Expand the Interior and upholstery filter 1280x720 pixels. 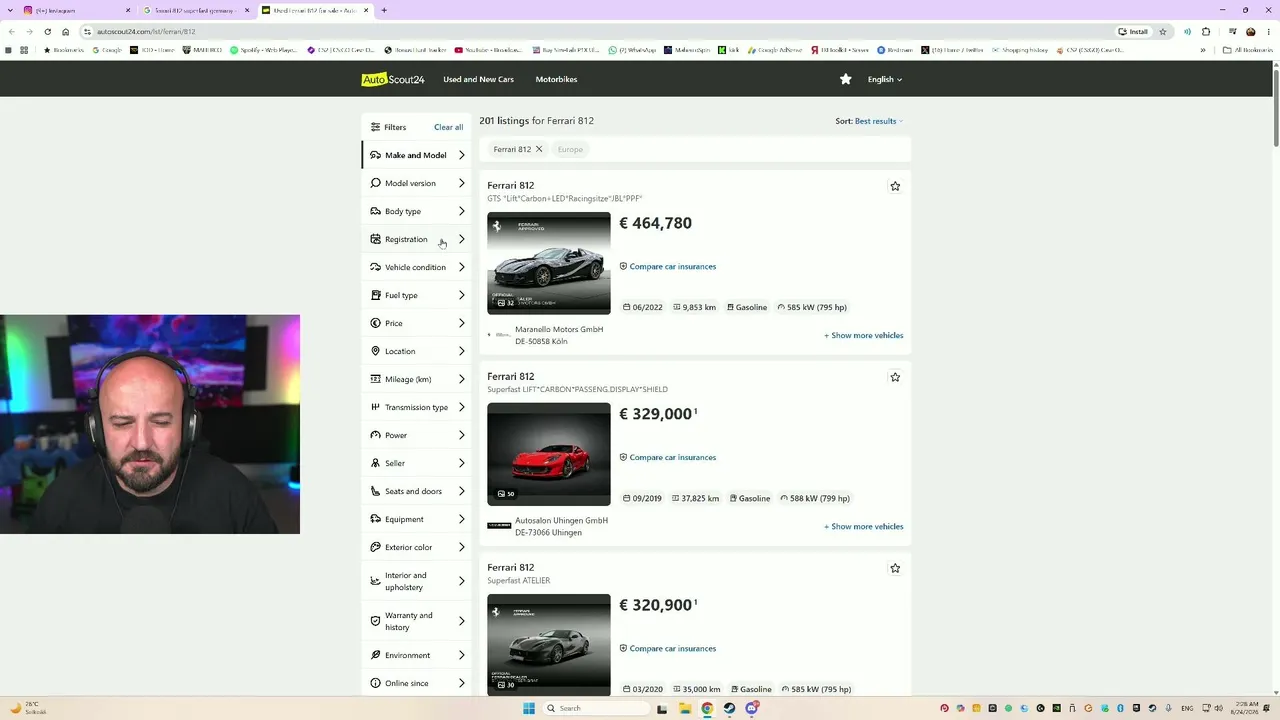coord(417,581)
